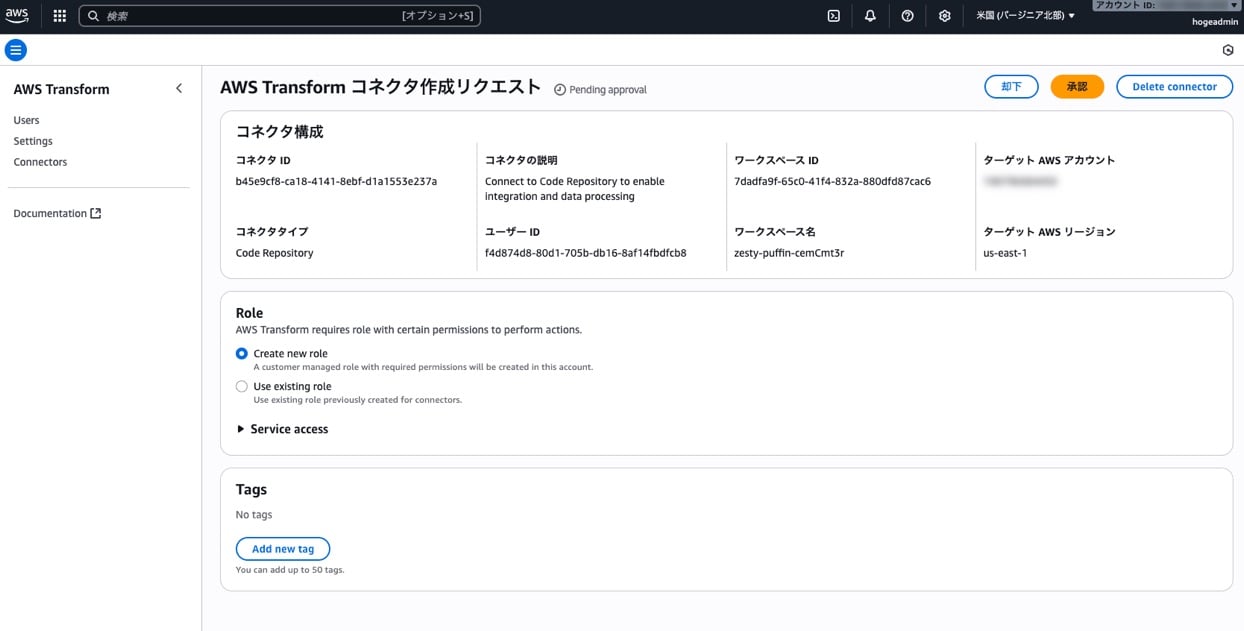Click the blurred target AWS account value
Viewport: 1244px width, 631px height.
[x=1020, y=182]
